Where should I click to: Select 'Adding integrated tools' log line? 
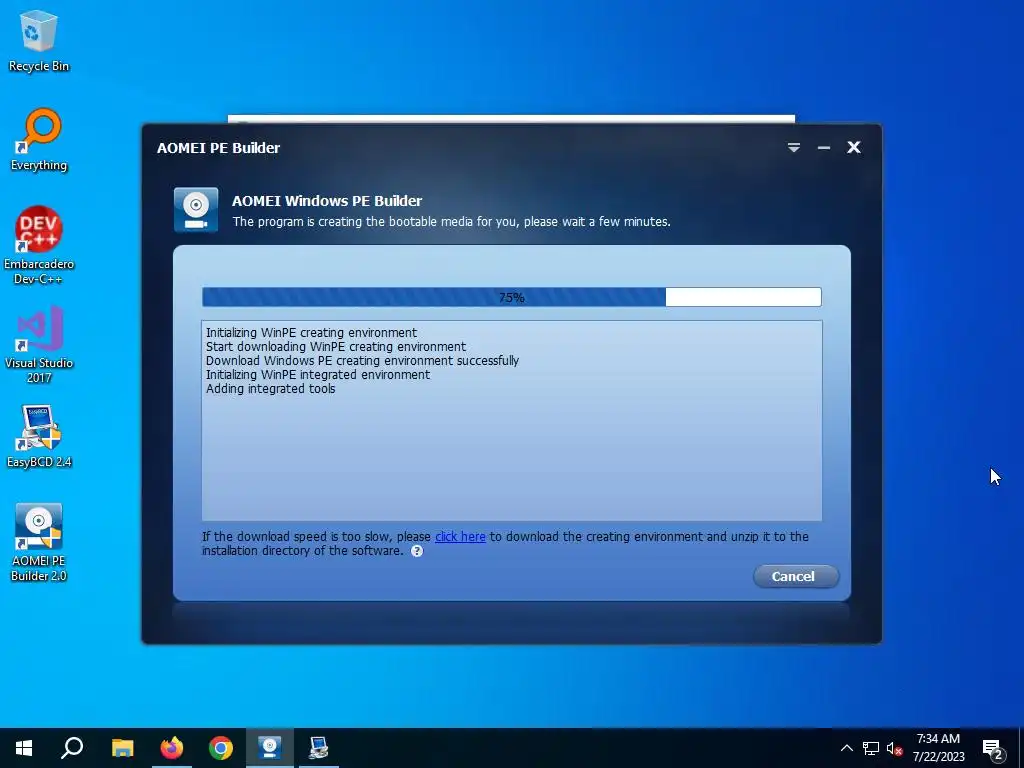tap(270, 389)
